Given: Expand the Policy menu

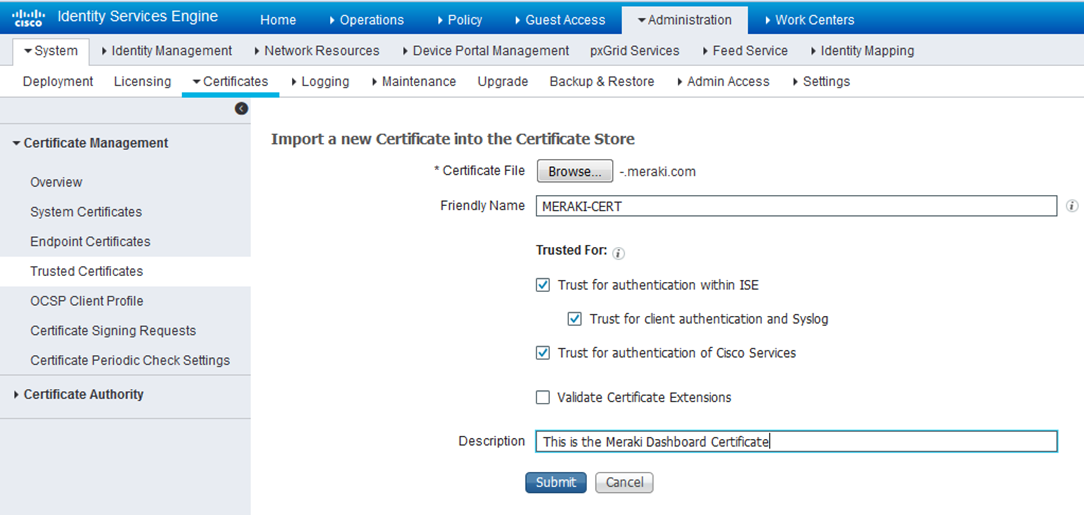Looking at the screenshot, I should click(460, 20).
